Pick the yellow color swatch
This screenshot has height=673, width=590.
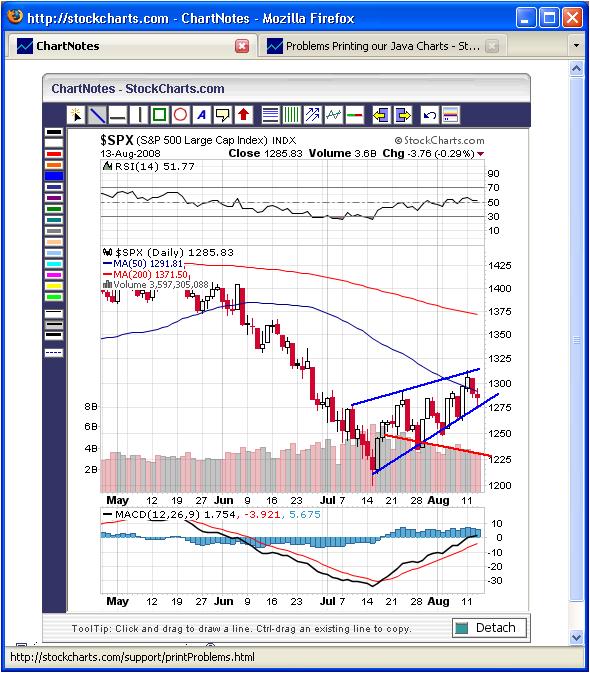coord(54,286)
